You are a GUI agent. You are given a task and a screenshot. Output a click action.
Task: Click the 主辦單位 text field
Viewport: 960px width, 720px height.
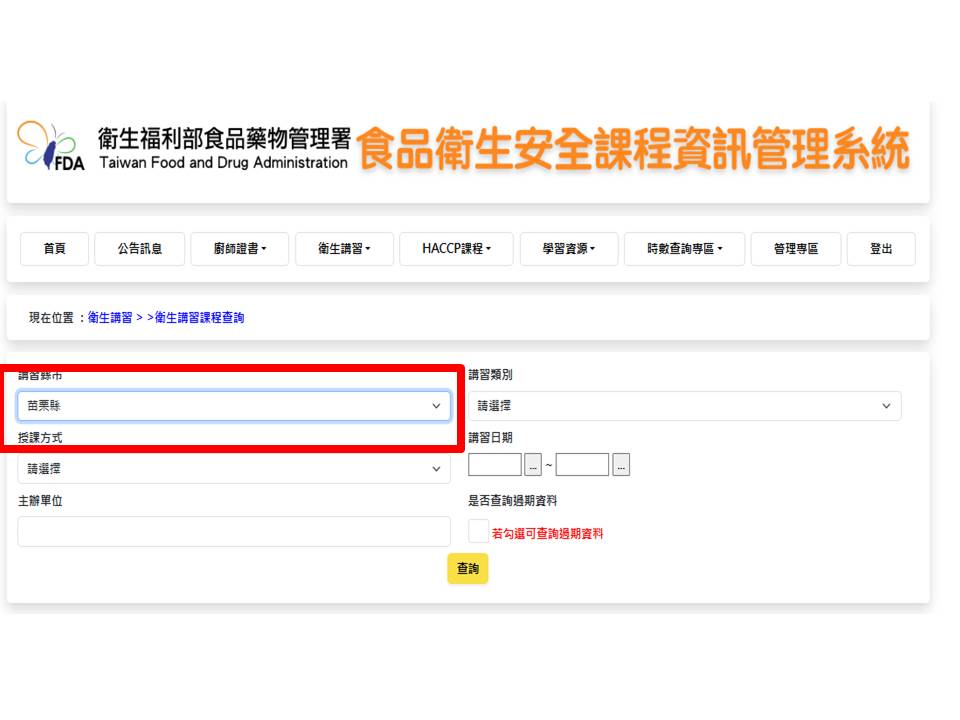[x=234, y=531]
